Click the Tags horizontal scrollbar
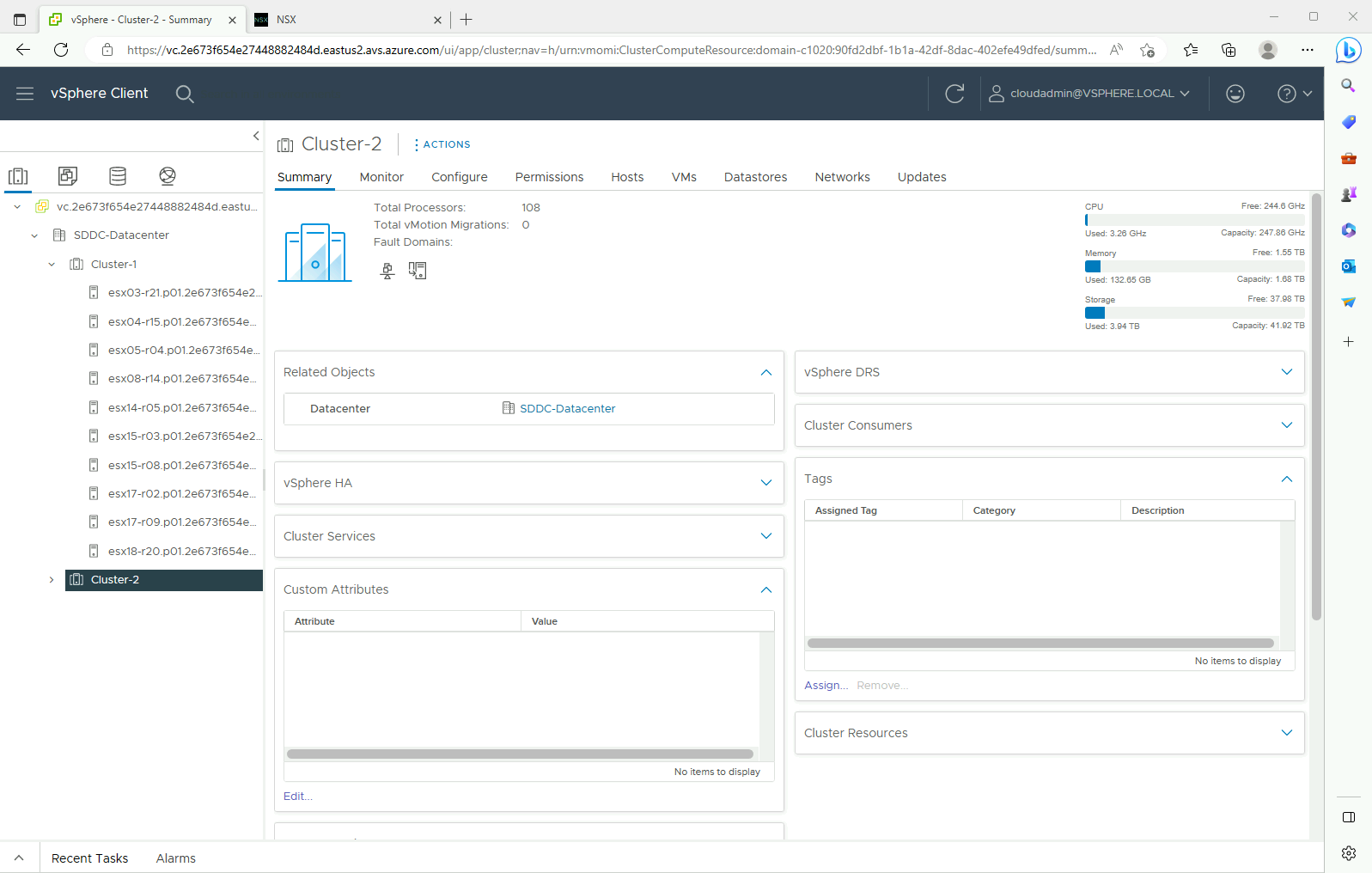The image size is (1372, 873). [x=1040, y=644]
